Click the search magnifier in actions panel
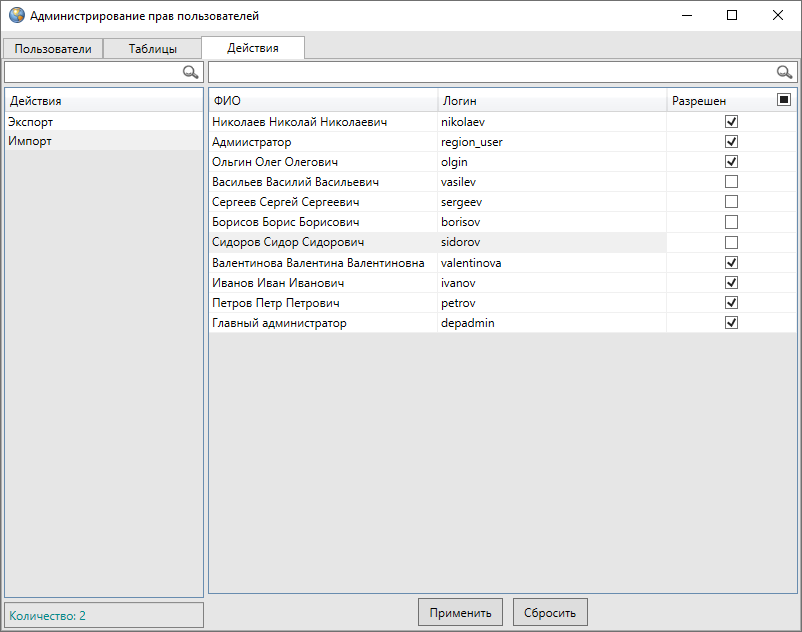The height and width of the screenshot is (632, 802). pyautogui.click(x=190, y=72)
